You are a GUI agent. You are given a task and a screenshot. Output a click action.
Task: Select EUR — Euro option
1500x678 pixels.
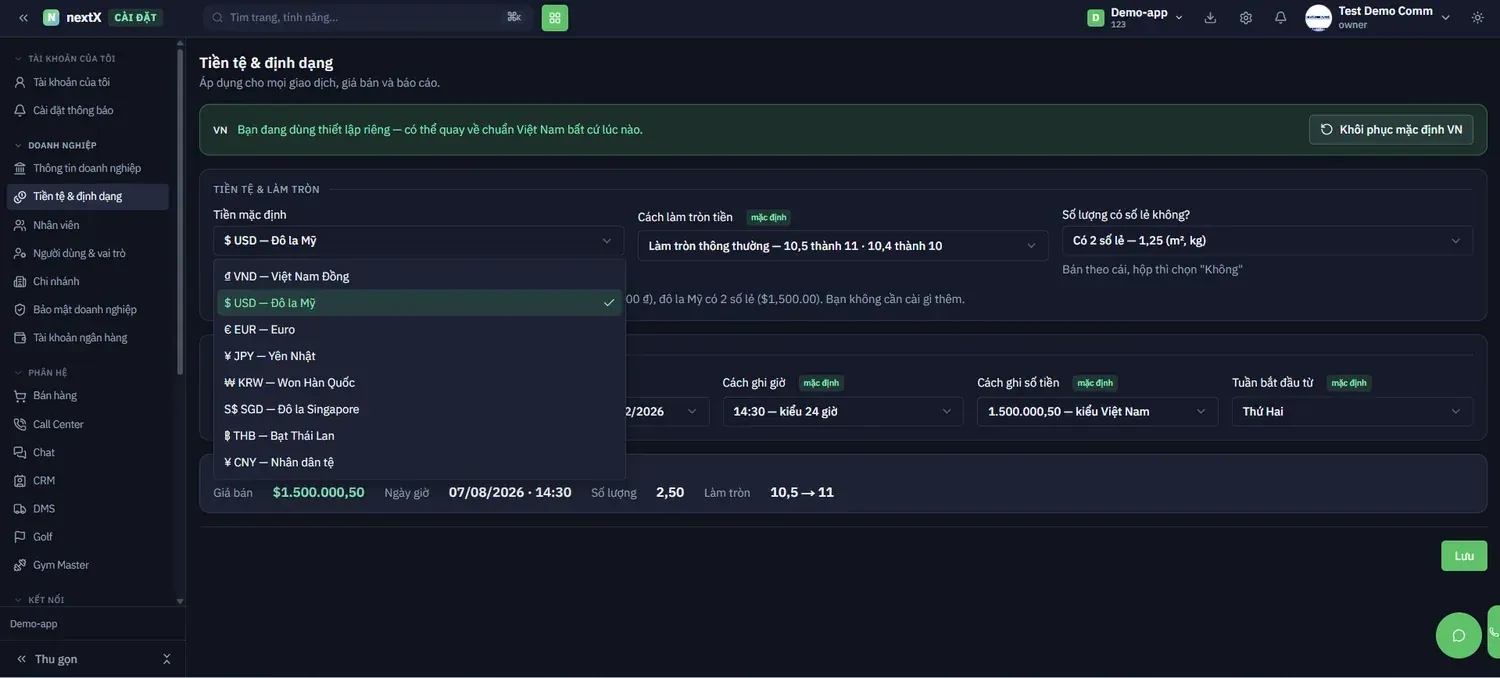coord(419,329)
